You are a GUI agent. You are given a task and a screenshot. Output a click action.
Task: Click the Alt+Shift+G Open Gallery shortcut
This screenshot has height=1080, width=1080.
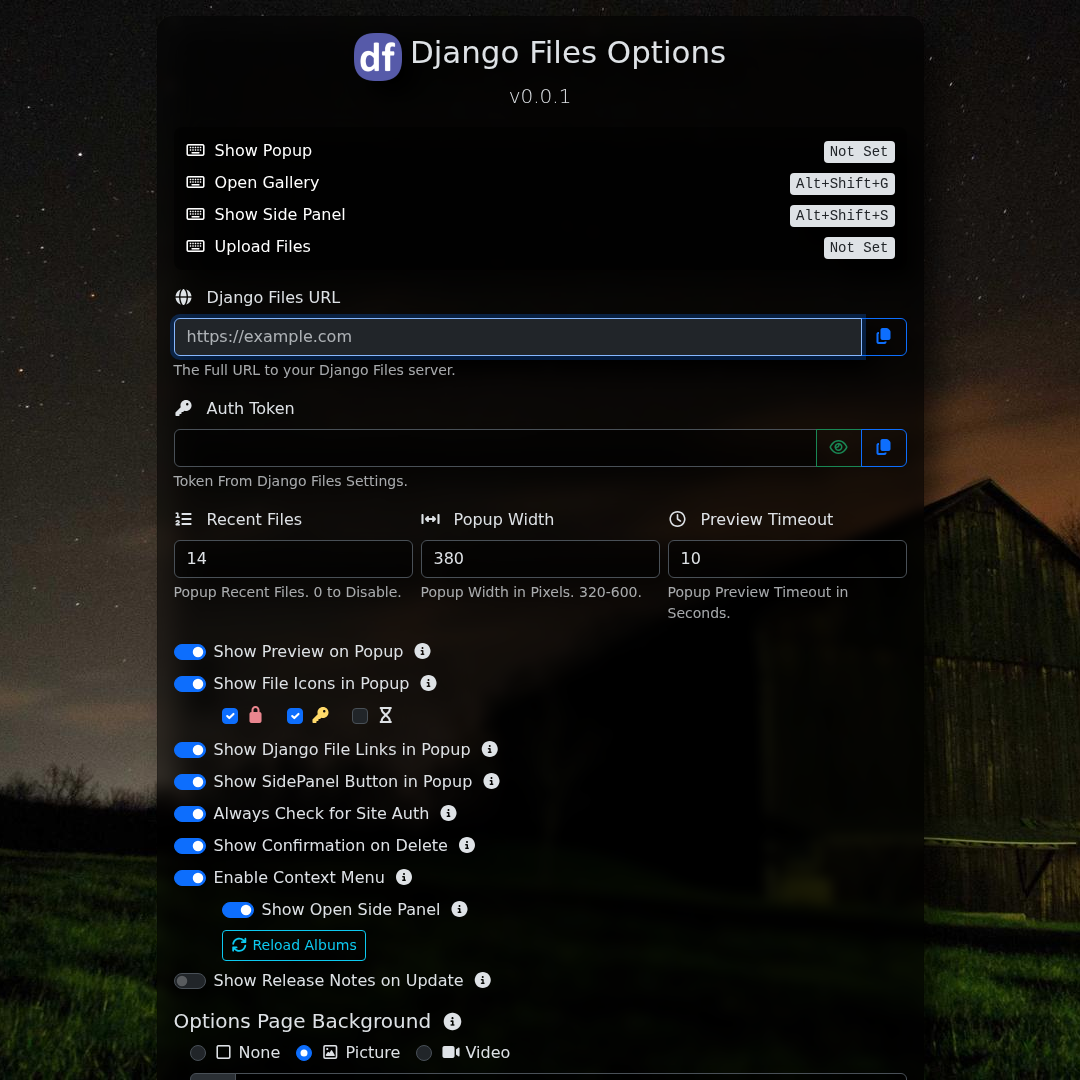pyautogui.click(x=841, y=184)
